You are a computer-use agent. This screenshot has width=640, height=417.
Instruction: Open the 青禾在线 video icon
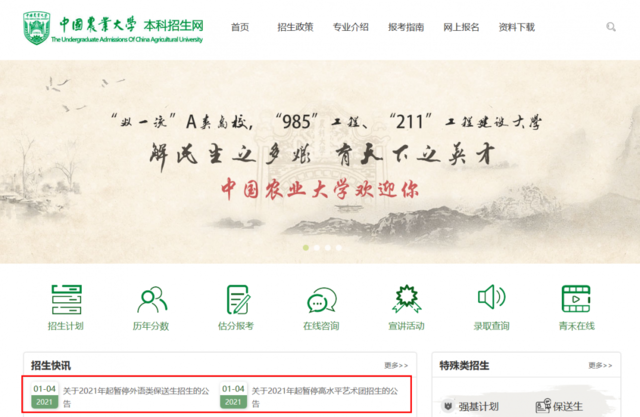click(x=576, y=299)
